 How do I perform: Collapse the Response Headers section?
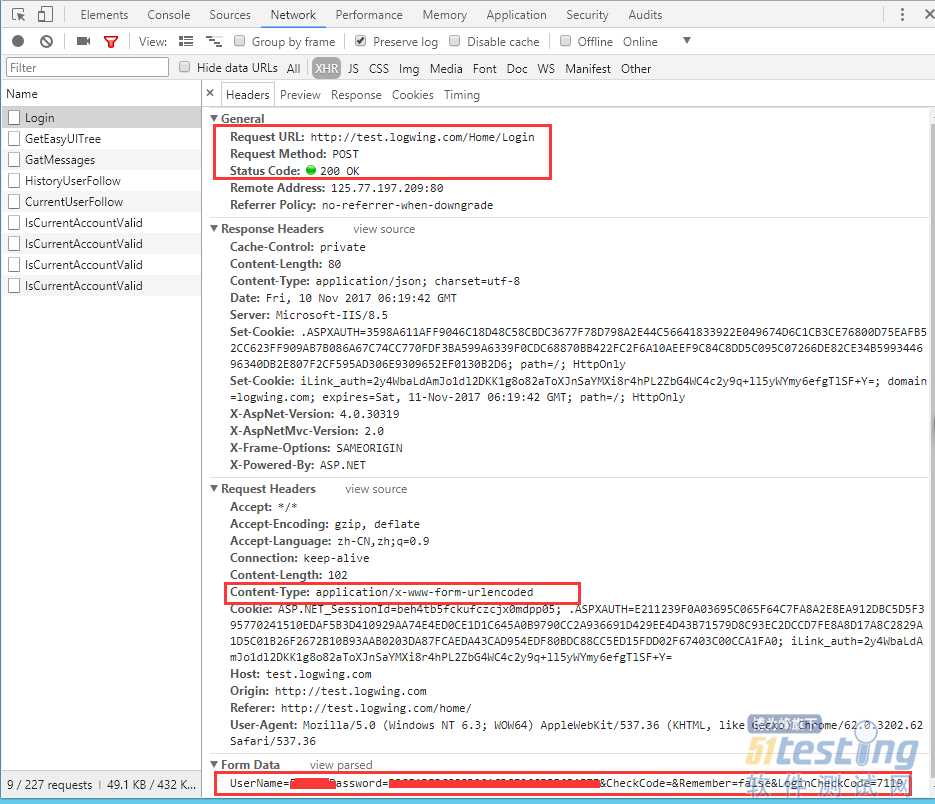point(214,228)
